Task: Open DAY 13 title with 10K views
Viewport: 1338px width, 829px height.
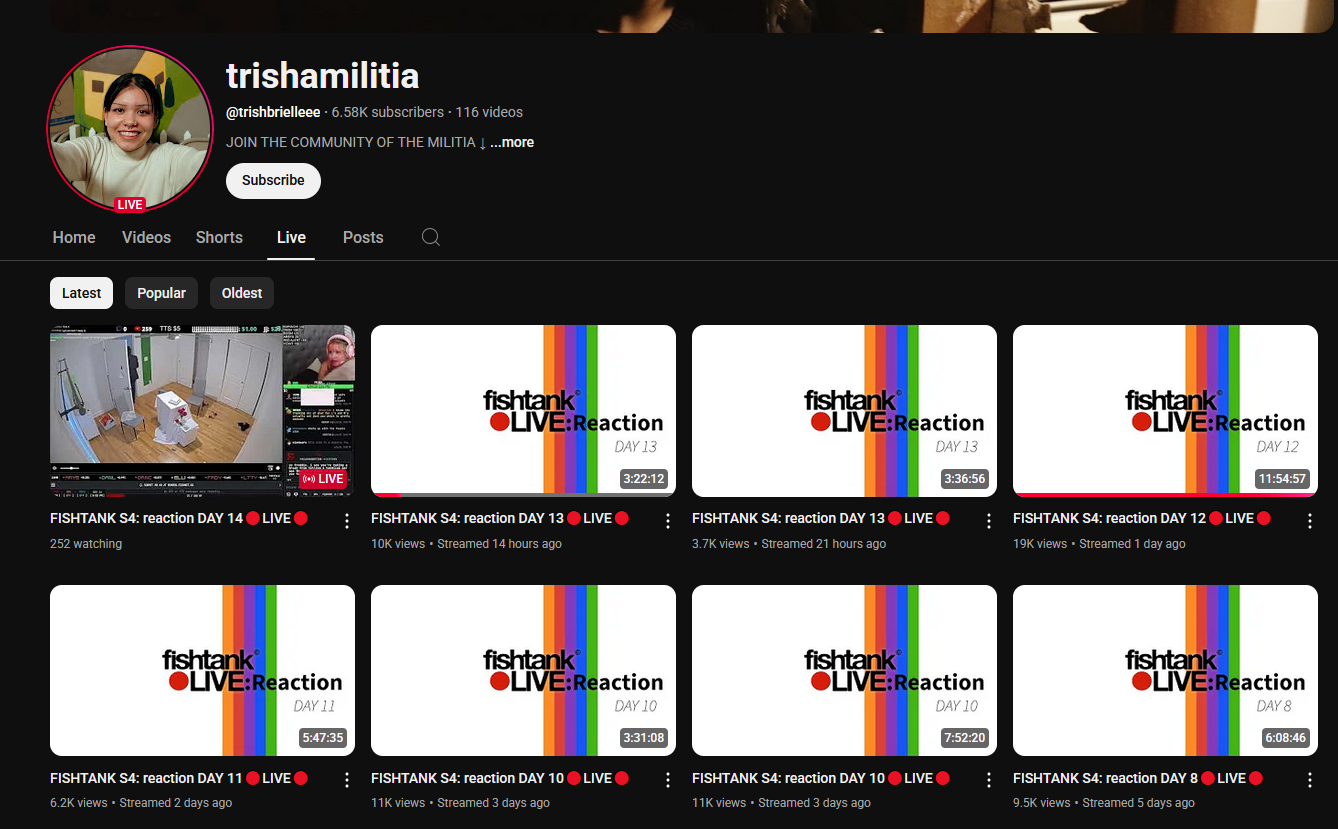Action: tap(500, 518)
